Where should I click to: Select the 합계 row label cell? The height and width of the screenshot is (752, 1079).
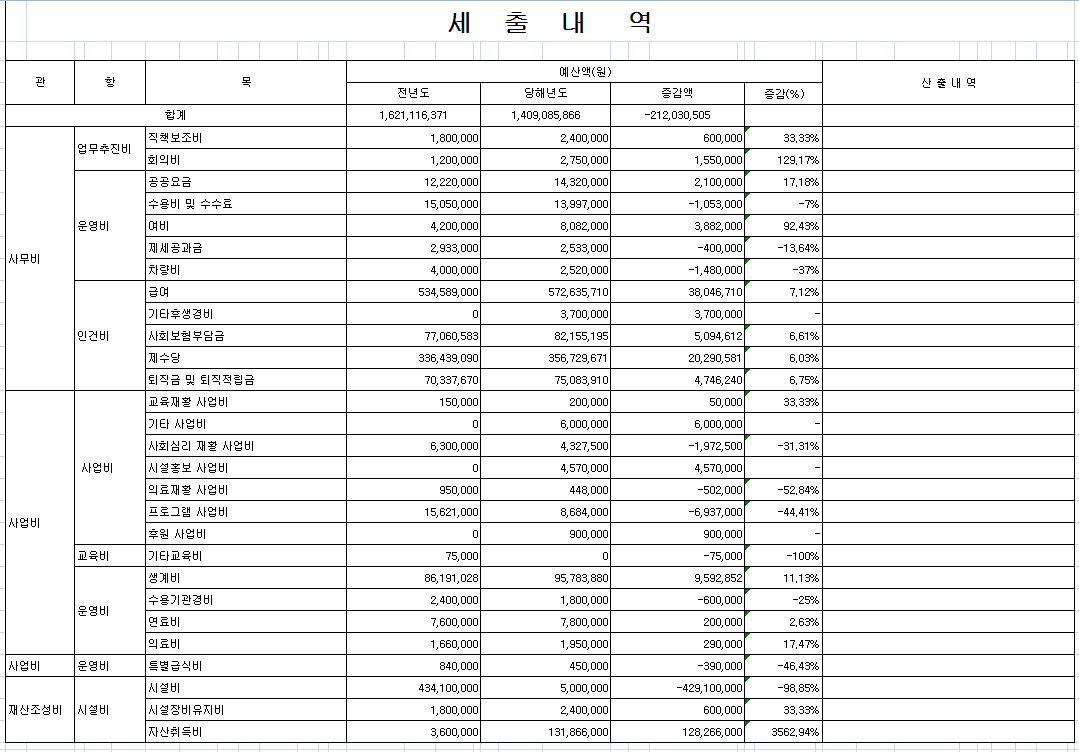pyautogui.click(x=176, y=115)
